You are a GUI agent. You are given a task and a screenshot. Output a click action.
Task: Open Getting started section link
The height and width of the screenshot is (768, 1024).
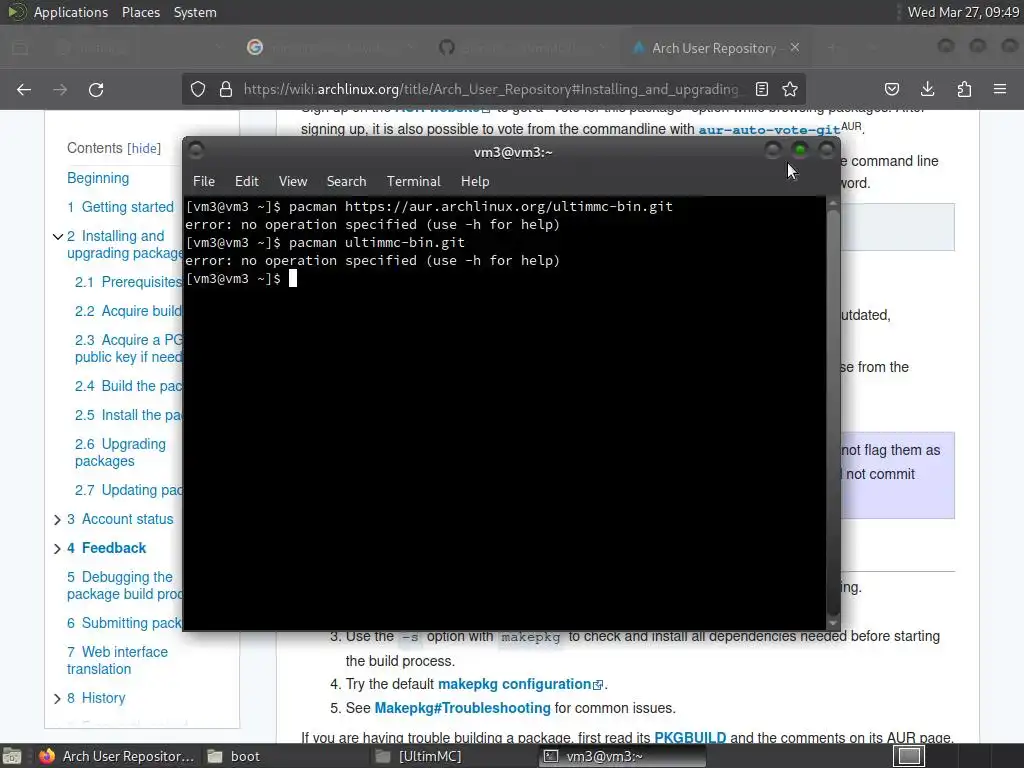tap(120, 207)
